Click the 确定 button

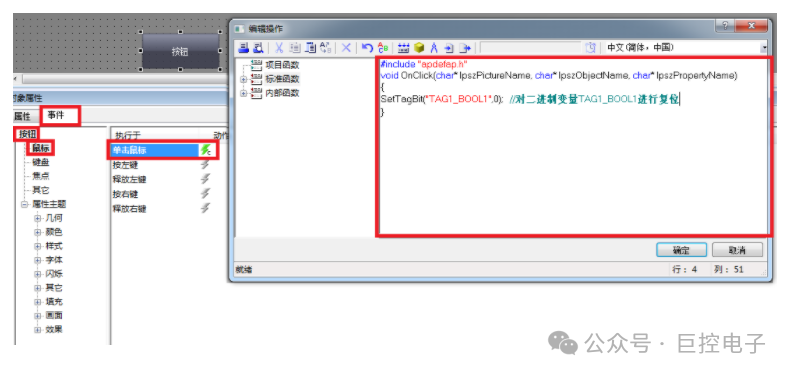[681, 250]
